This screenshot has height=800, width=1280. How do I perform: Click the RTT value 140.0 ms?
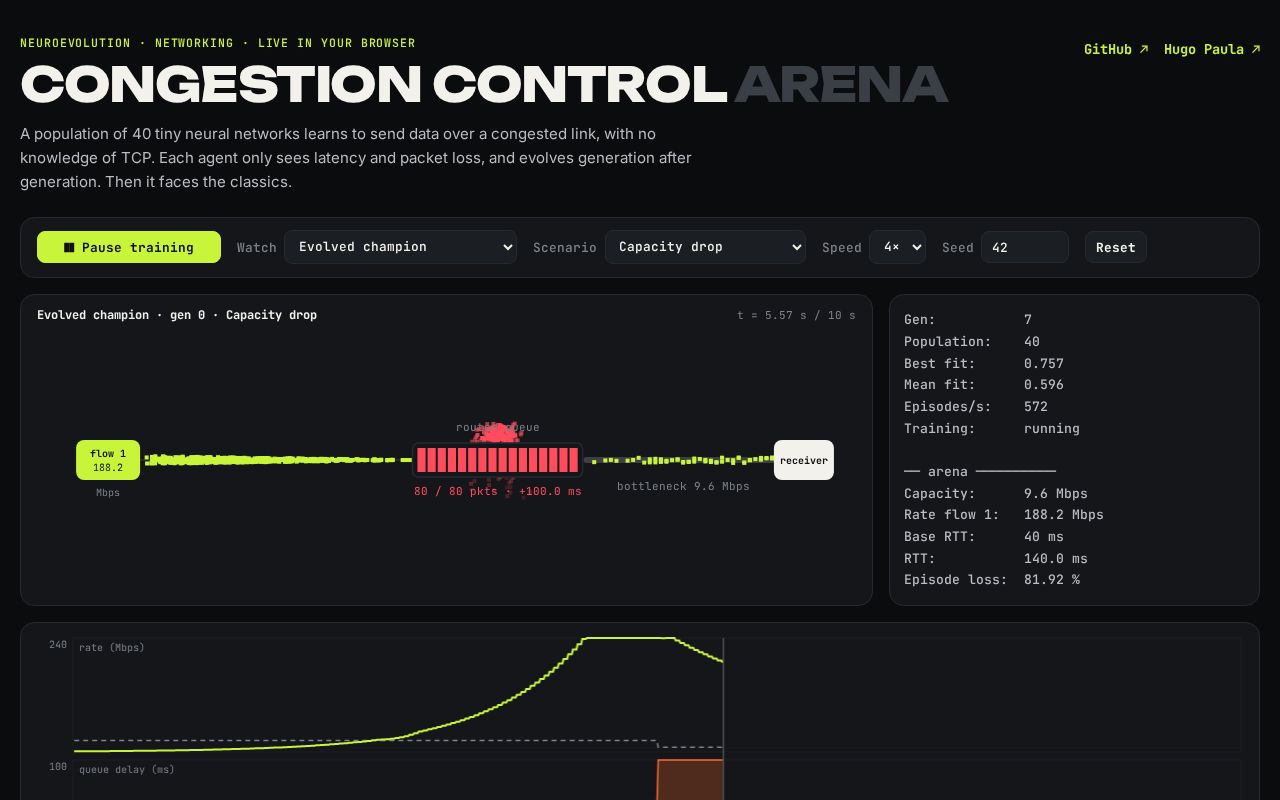1056,558
